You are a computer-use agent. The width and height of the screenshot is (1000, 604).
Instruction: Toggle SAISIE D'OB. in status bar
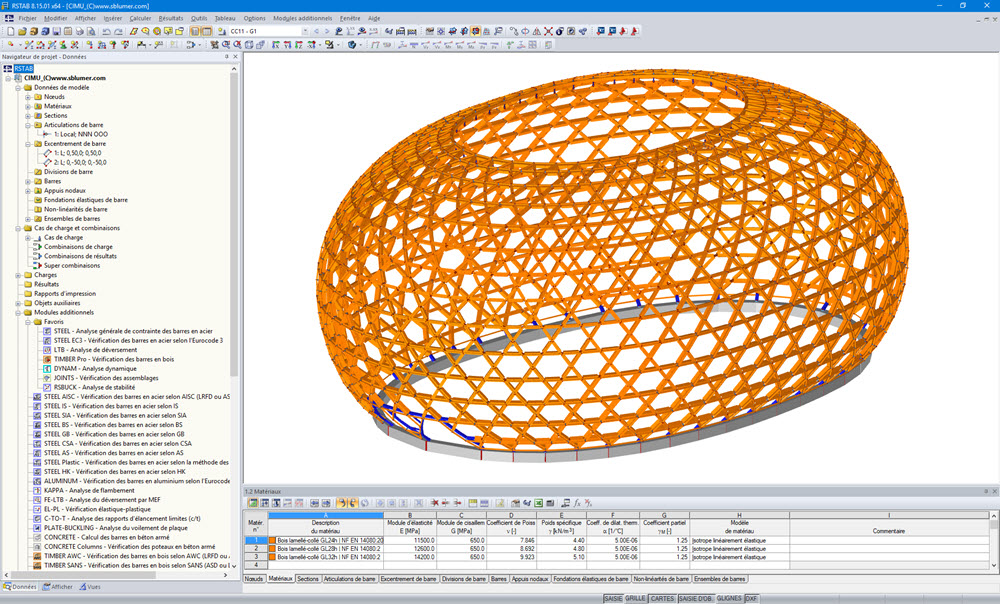point(696,598)
